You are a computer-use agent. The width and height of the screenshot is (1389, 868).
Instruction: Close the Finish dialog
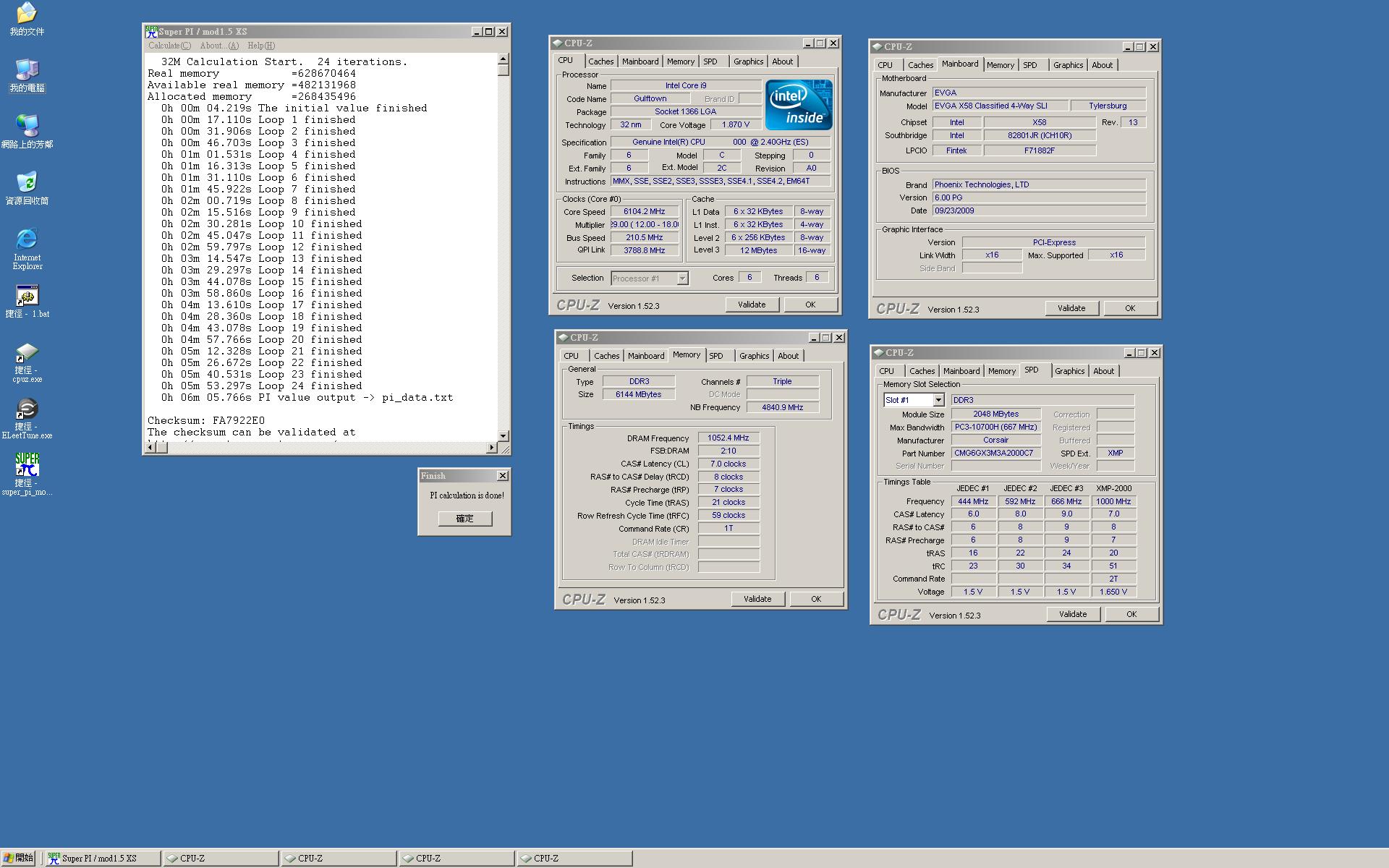[x=502, y=476]
